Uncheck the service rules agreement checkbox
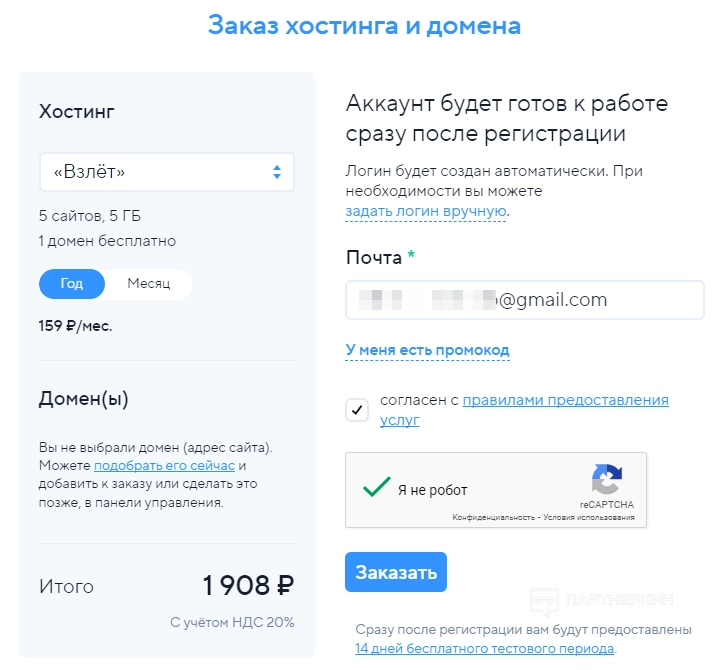The height and width of the screenshot is (670, 724). (x=357, y=410)
